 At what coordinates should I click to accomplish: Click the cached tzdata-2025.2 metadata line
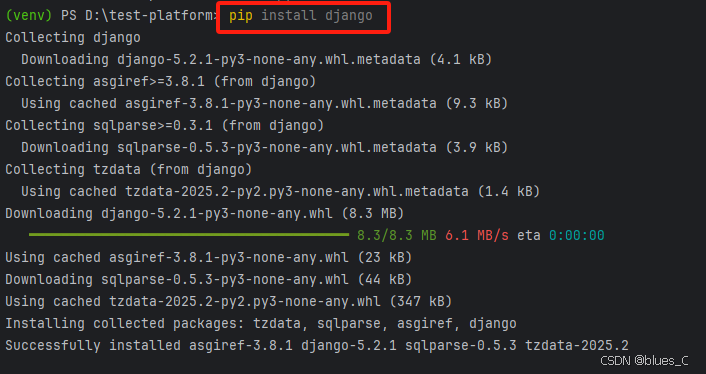tap(281, 192)
